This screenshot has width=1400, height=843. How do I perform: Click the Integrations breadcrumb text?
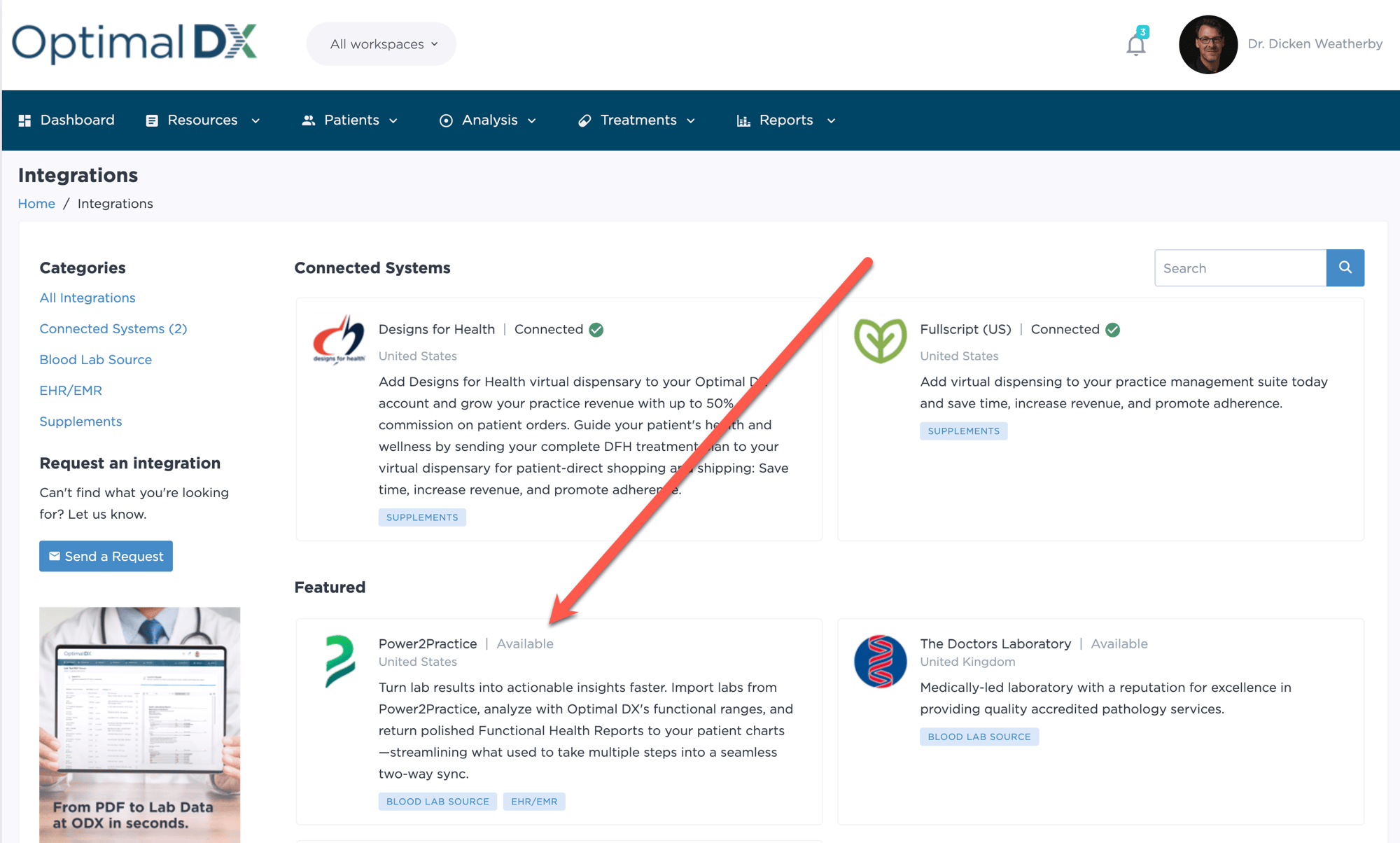point(115,204)
